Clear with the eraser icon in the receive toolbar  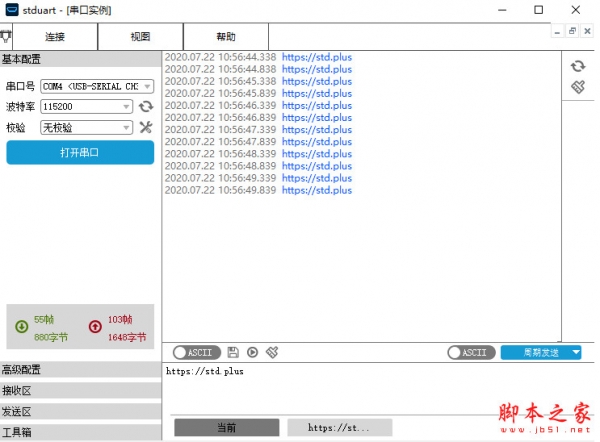tap(272, 352)
